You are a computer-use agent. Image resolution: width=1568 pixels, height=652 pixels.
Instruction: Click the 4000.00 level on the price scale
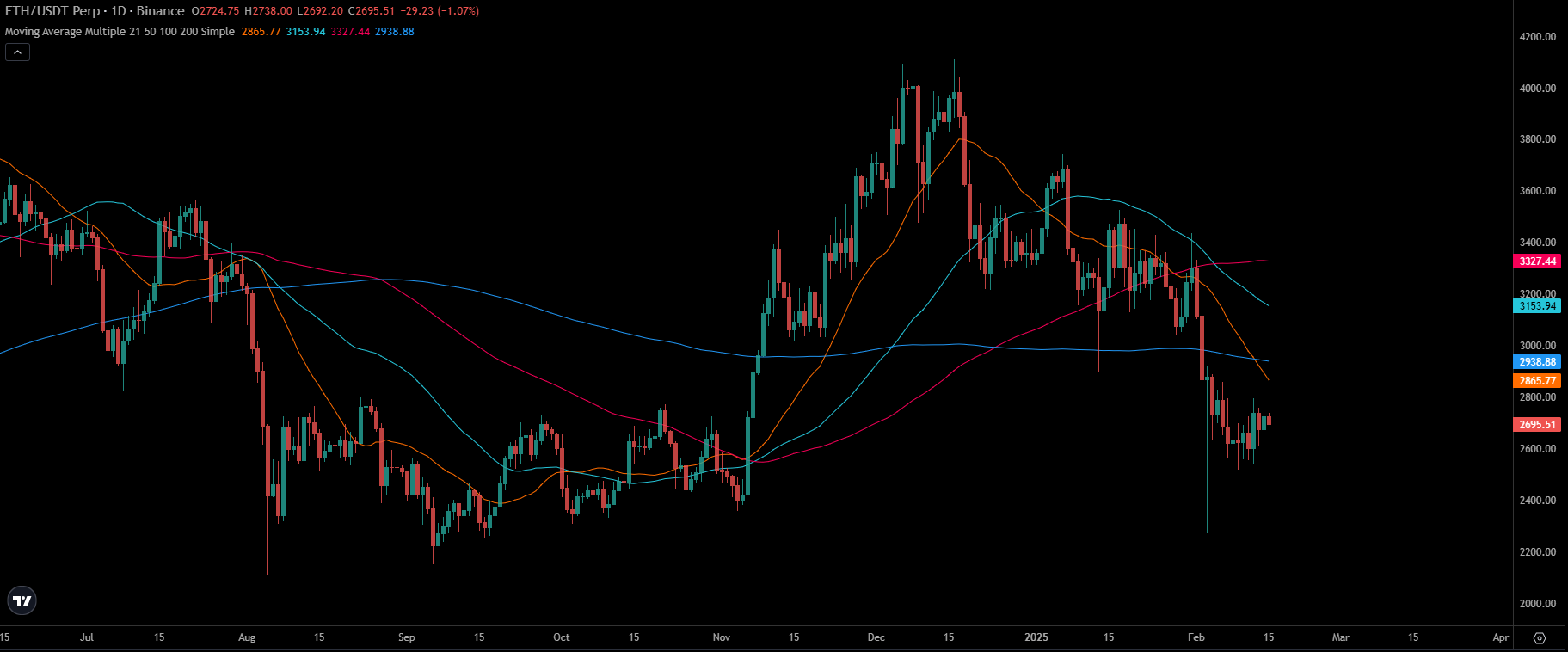tap(1537, 89)
